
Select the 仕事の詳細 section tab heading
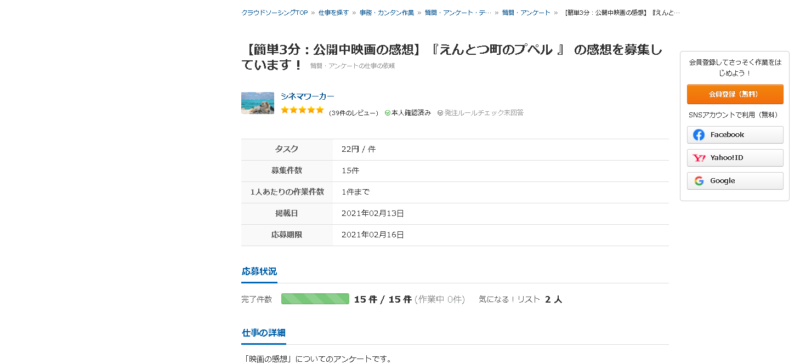pos(263,333)
